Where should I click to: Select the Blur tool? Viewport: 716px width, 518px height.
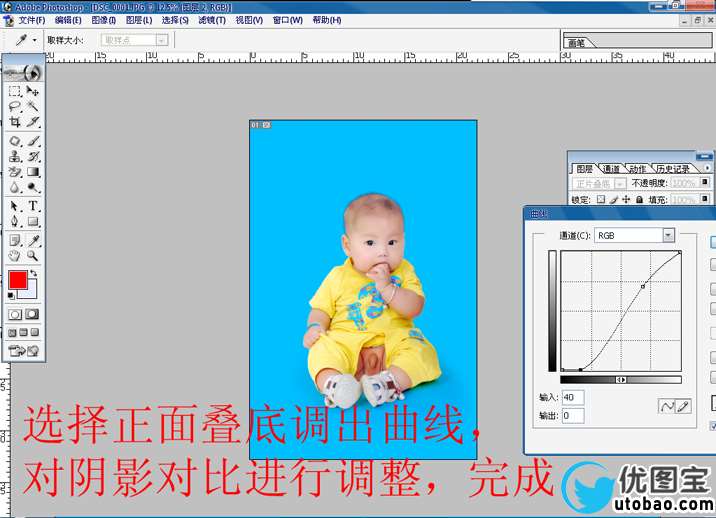15,187
